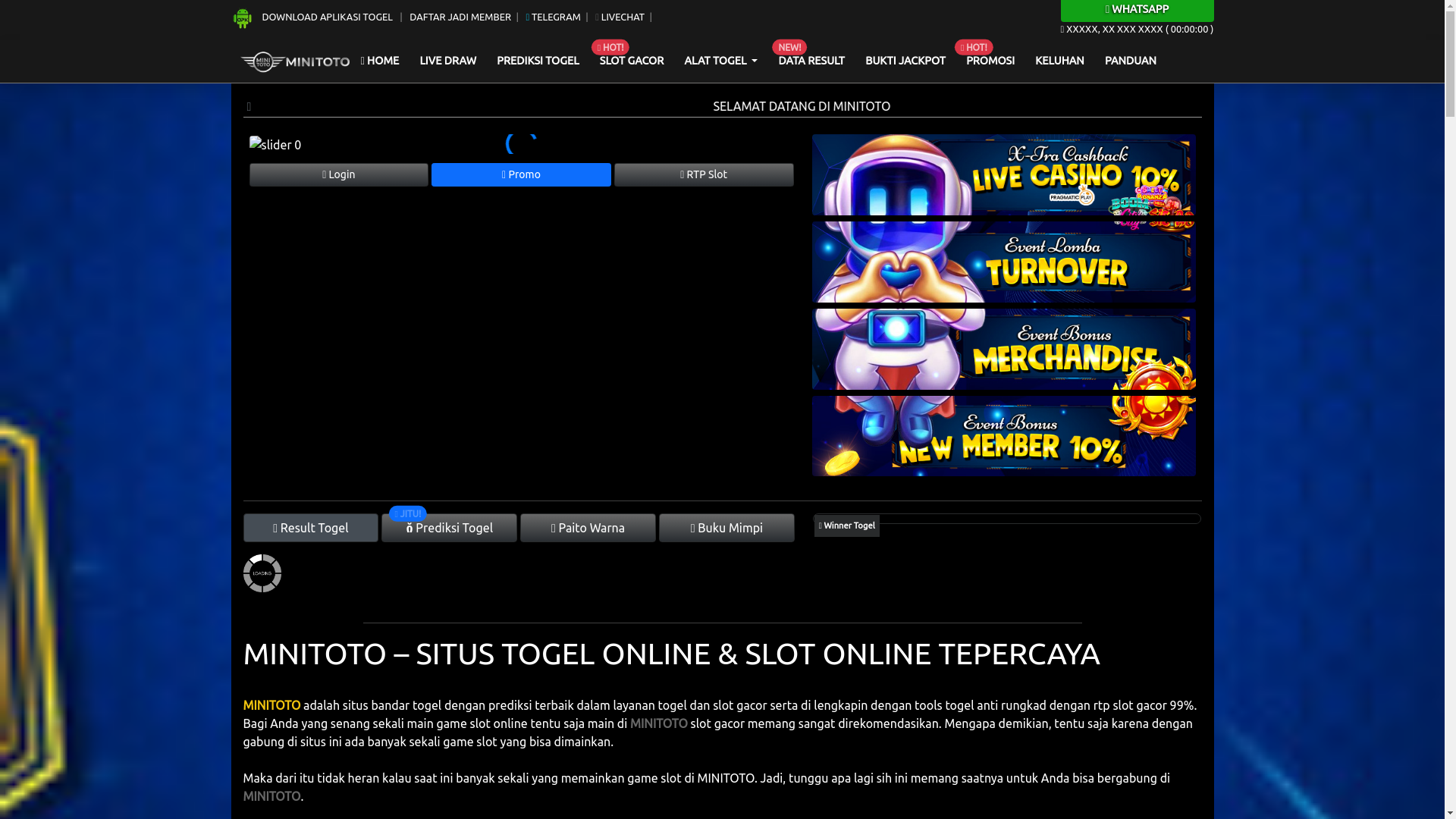
Task: Click the RTP Slot button
Action: point(704,175)
